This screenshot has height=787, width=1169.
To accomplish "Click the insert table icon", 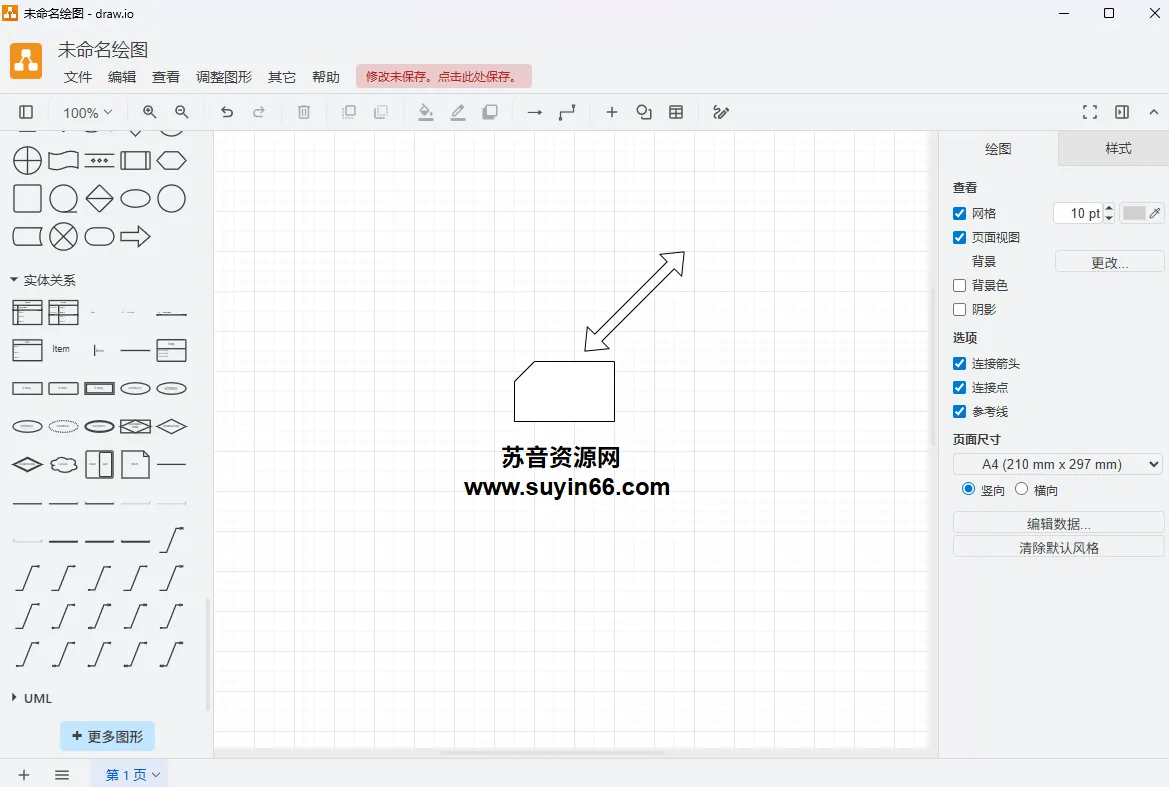I will tap(676, 112).
